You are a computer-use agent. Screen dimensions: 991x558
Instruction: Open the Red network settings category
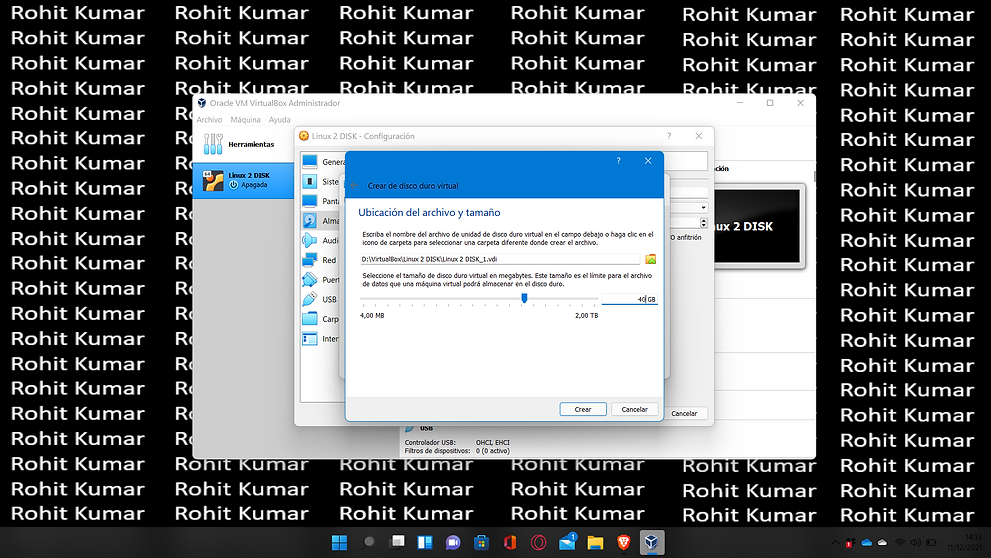point(323,260)
